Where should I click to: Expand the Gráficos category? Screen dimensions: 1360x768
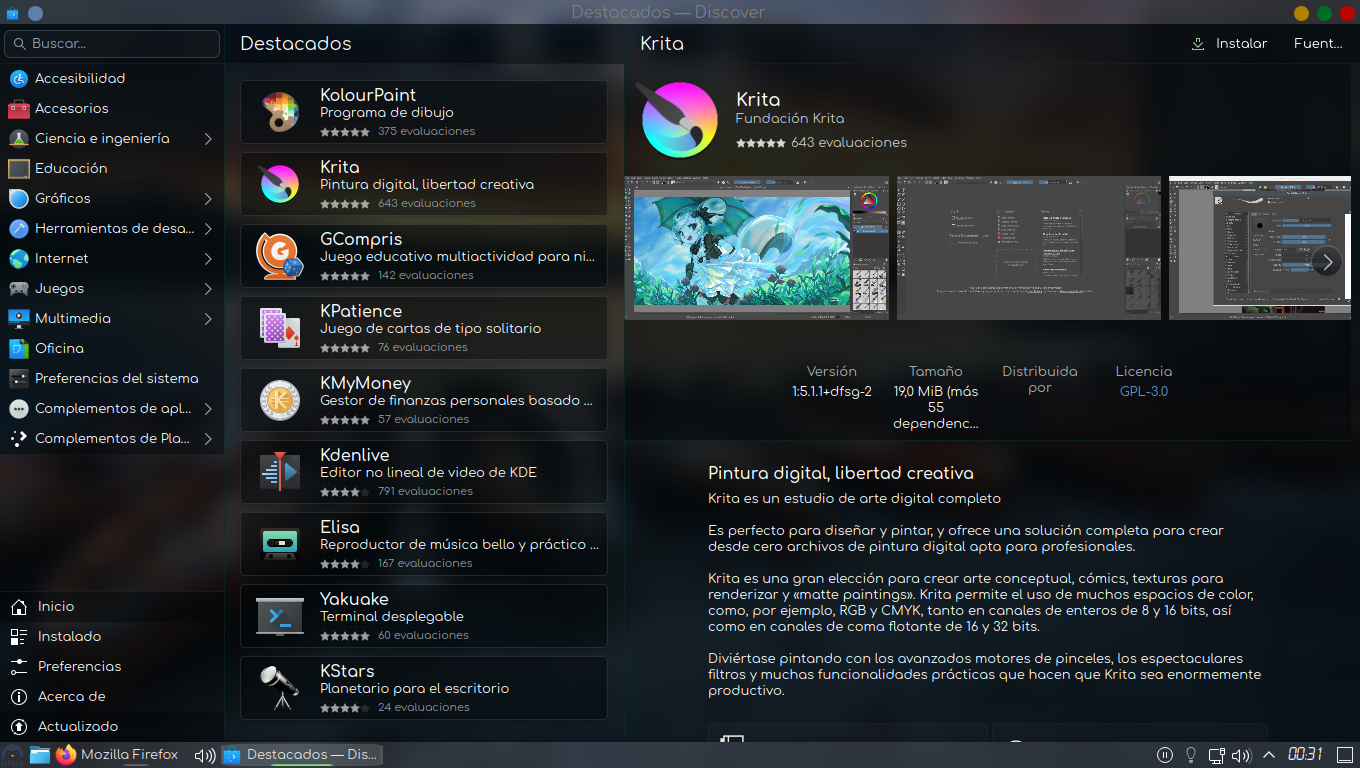[x=208, y=199]
